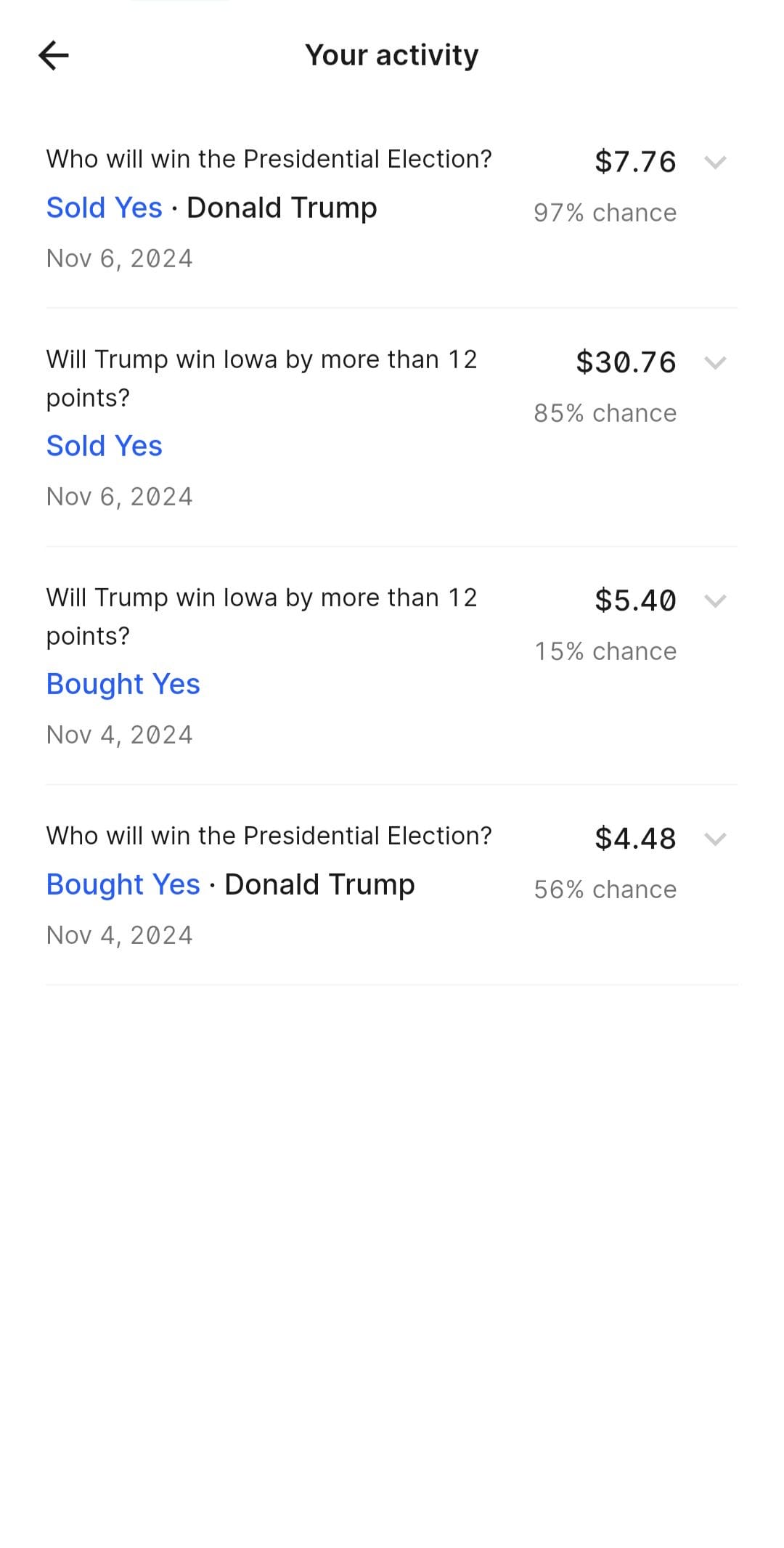Open the Bought Yes · Donald Trump link
The image size is (784, 1548).
coord(231,884)
